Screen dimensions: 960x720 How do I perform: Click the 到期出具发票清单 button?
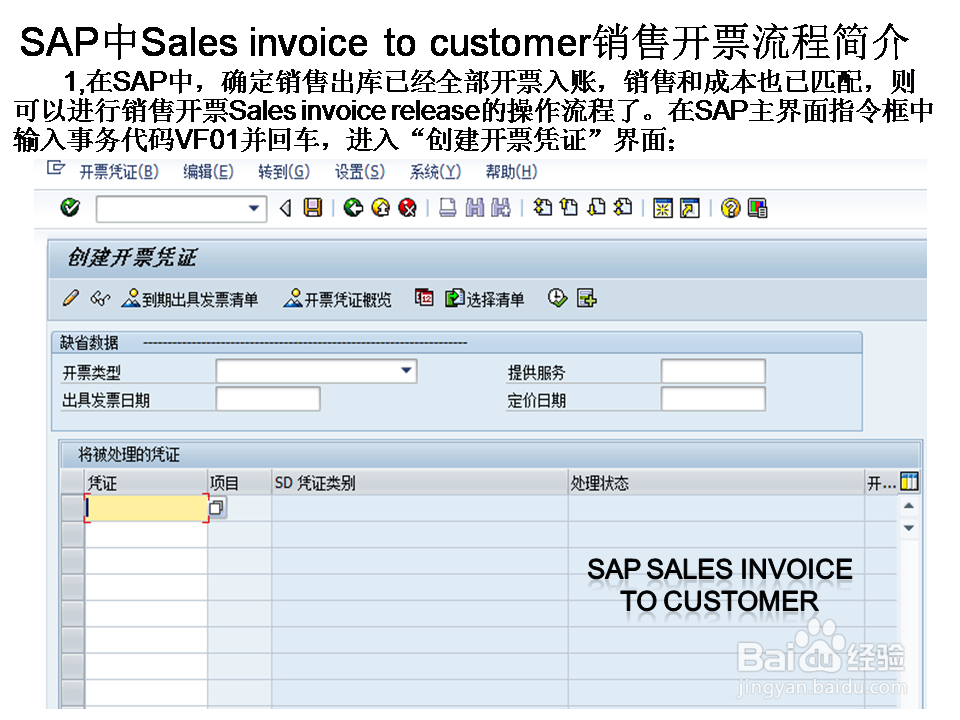click(x=190, y=299)
